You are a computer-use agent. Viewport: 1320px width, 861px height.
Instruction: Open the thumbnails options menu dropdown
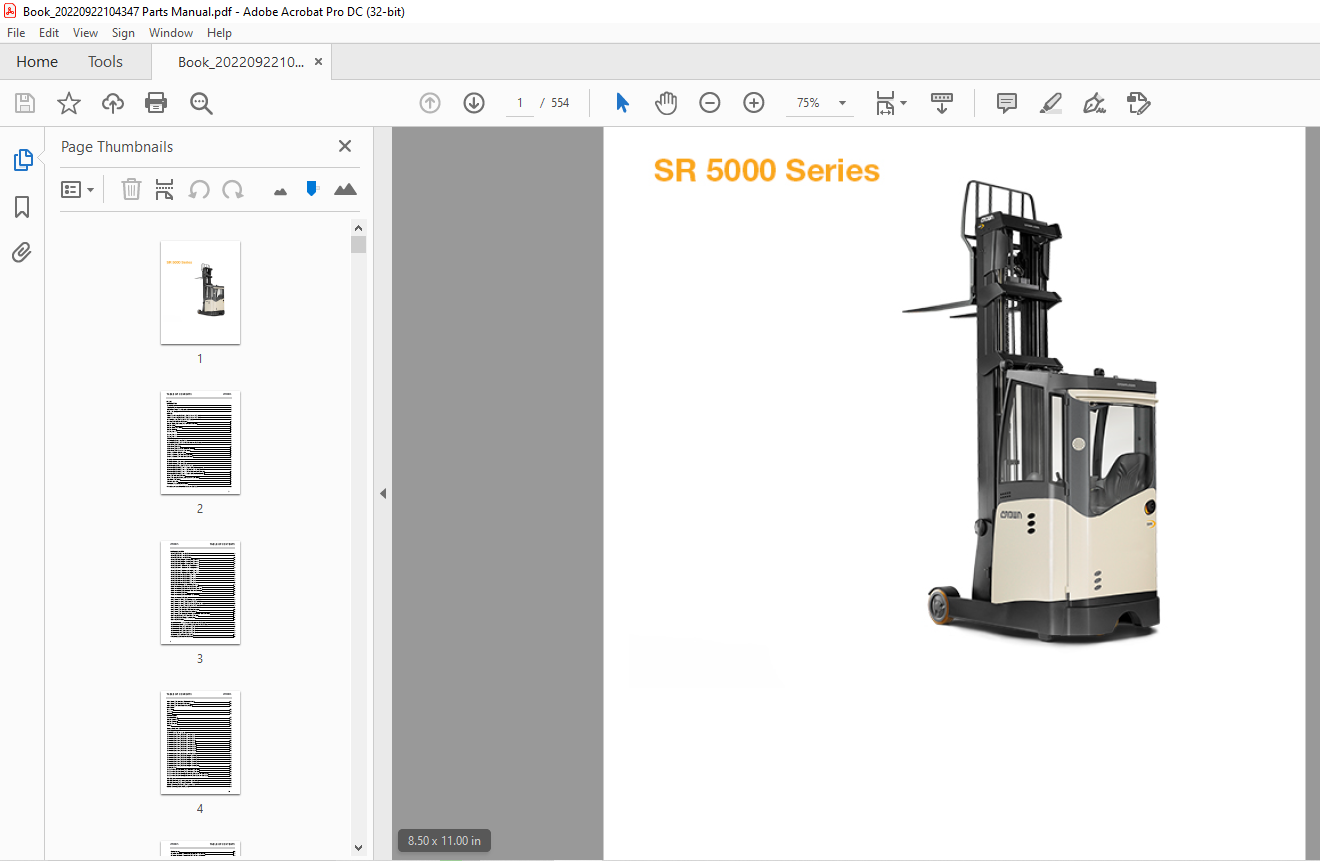pos(78,189)
